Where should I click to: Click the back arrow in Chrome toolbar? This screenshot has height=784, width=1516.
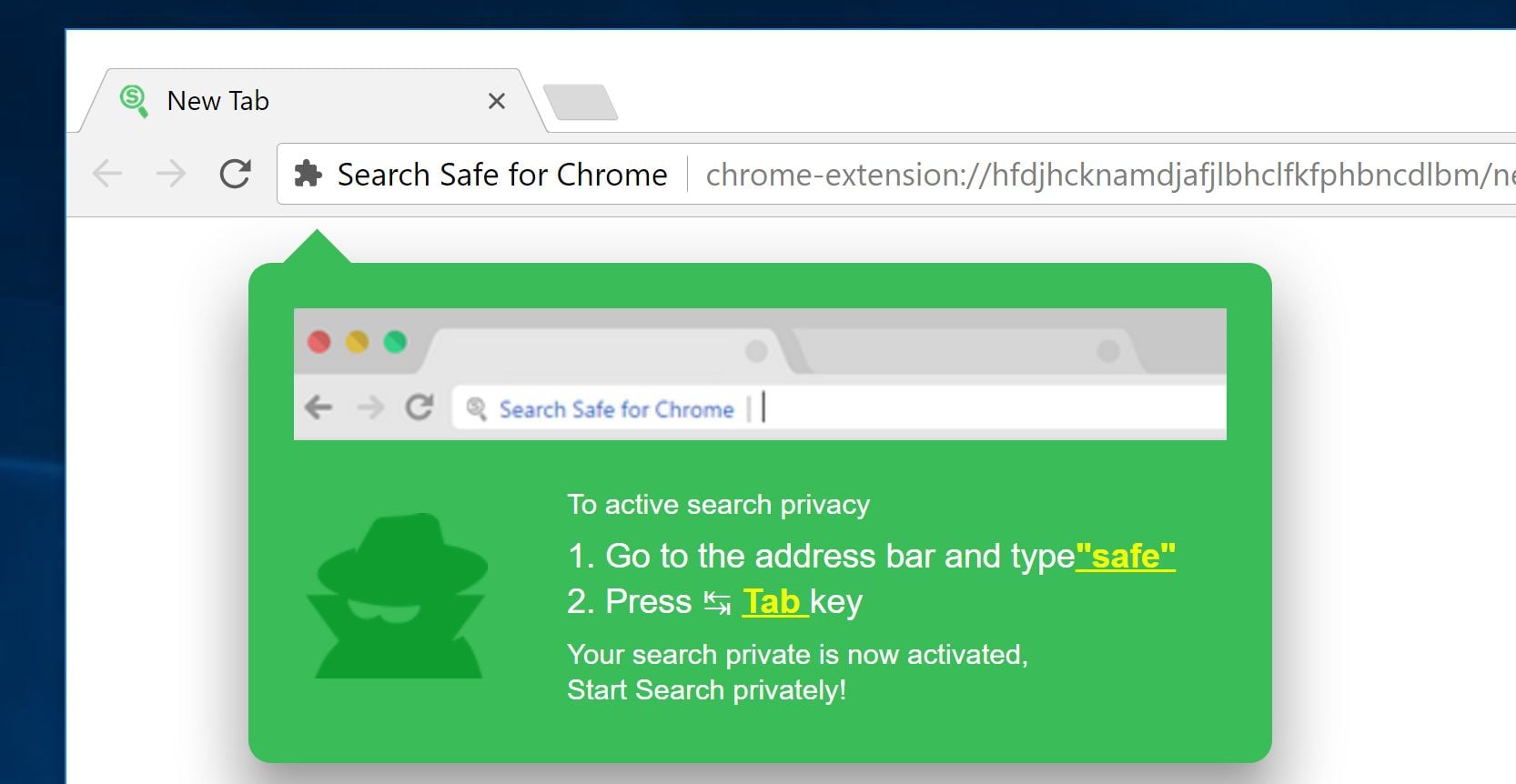(x=108, y=173)
